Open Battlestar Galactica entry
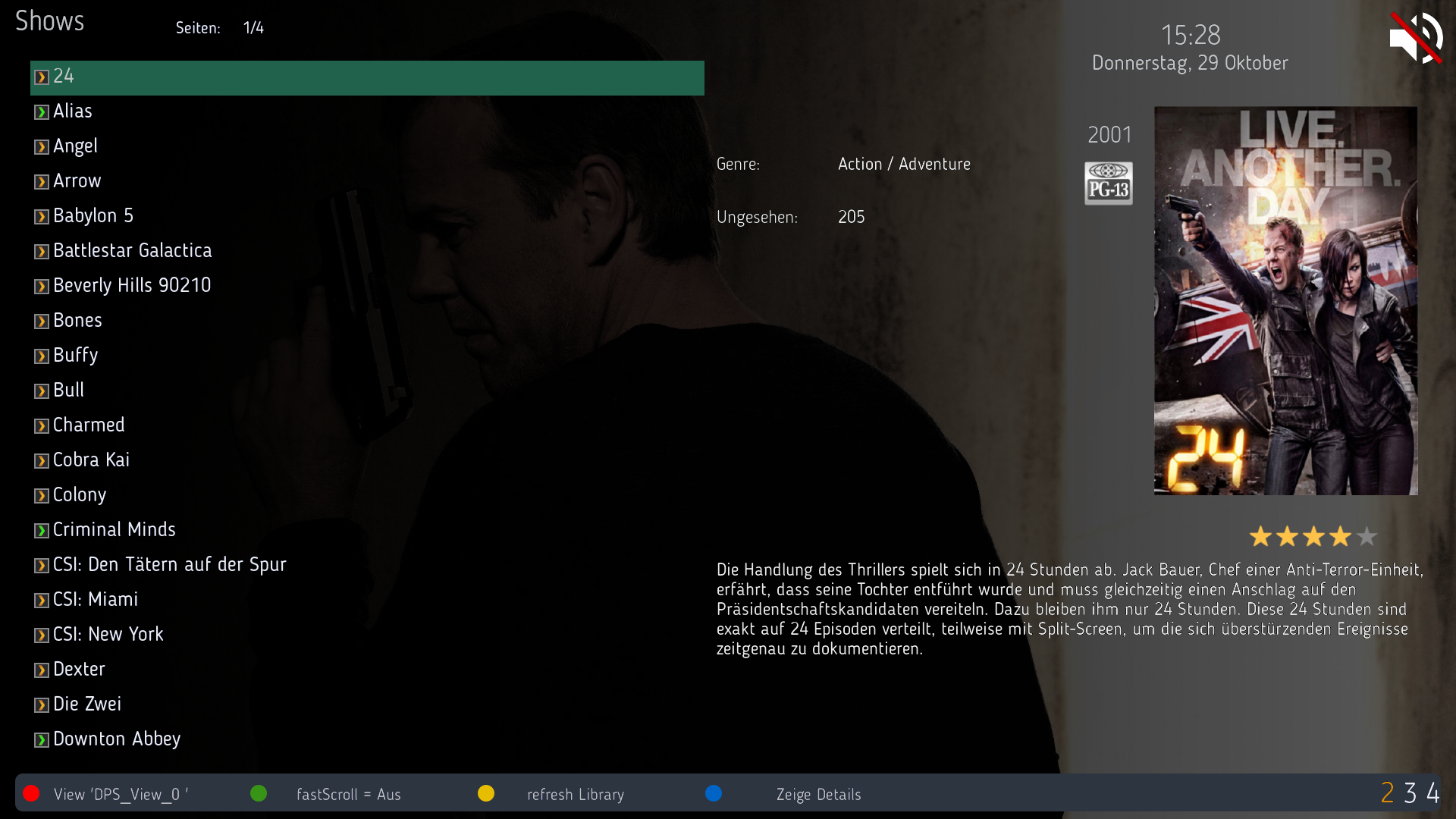Screen dimensions: 1456x819 coord(367,251)
